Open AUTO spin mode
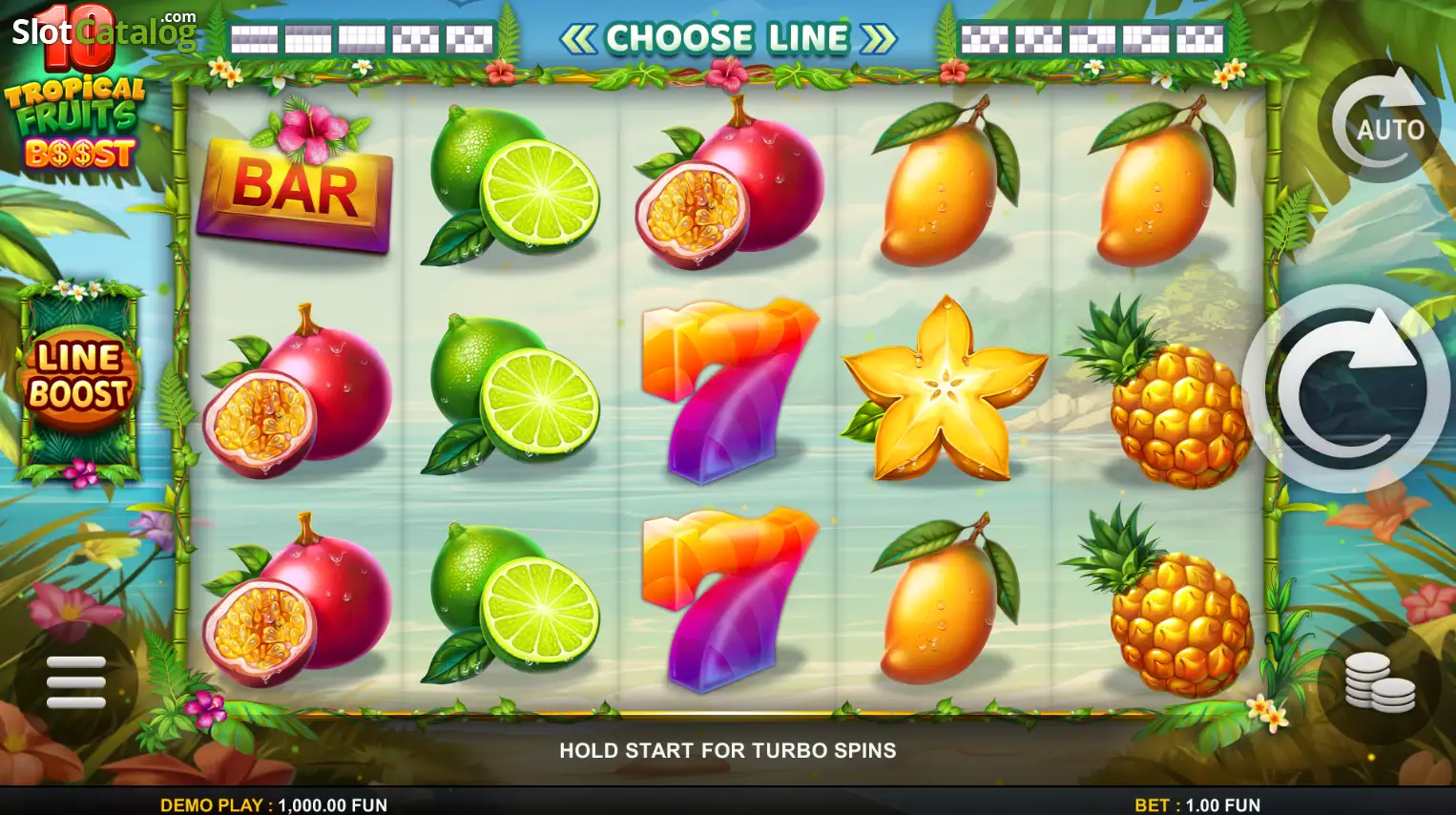Image resolution: width=1456 pixels, height=815 pixels. [1380, 121]
